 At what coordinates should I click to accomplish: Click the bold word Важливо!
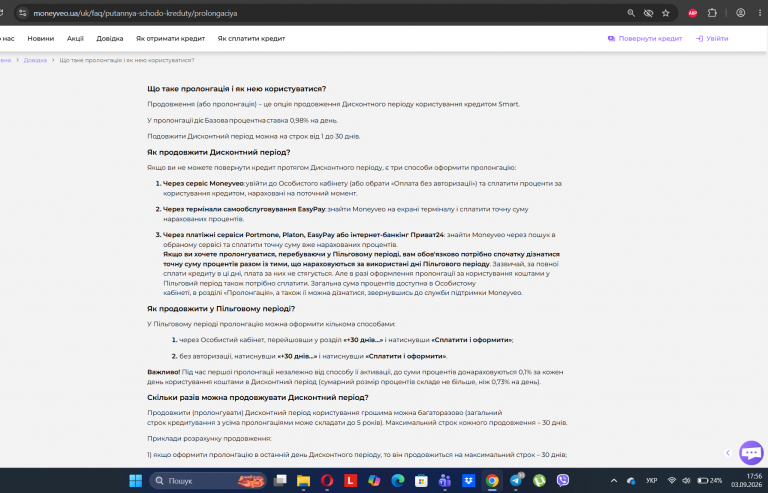point(164,372)
